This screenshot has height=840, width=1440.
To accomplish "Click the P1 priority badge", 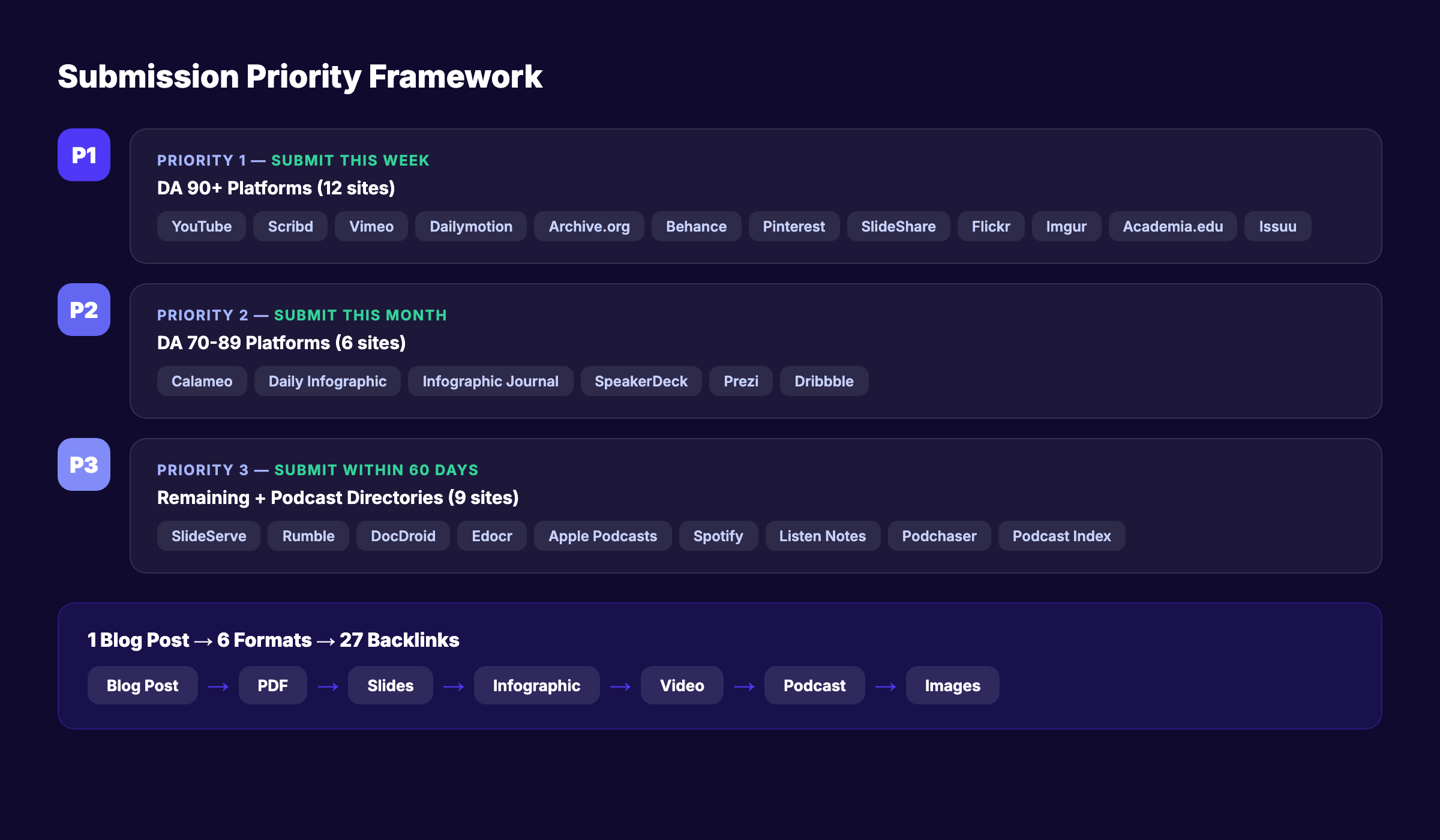I will 83,155.
